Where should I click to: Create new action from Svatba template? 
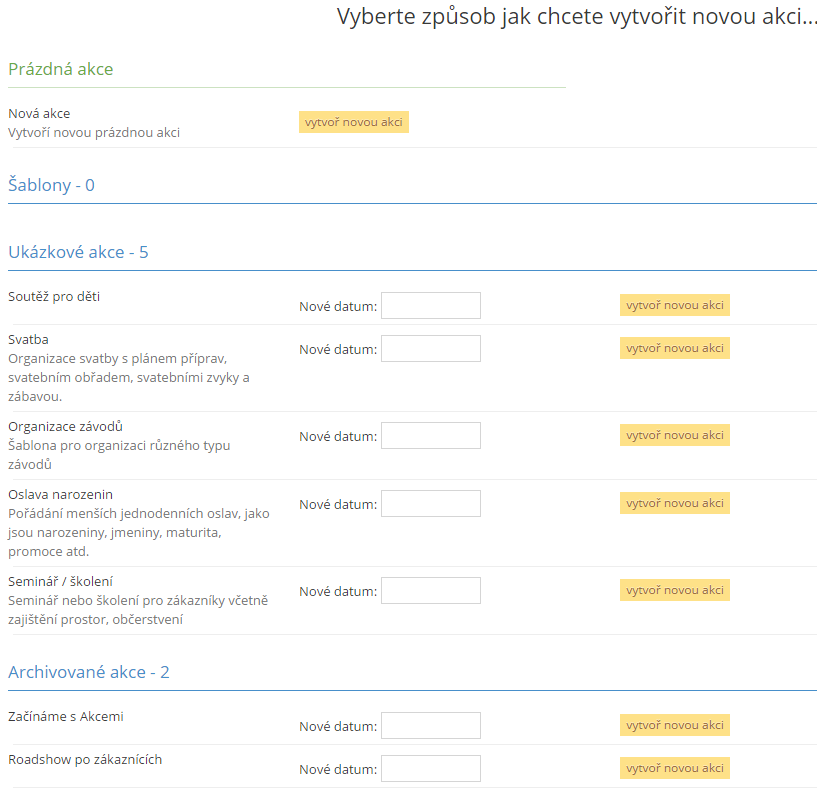coord(674,348)
